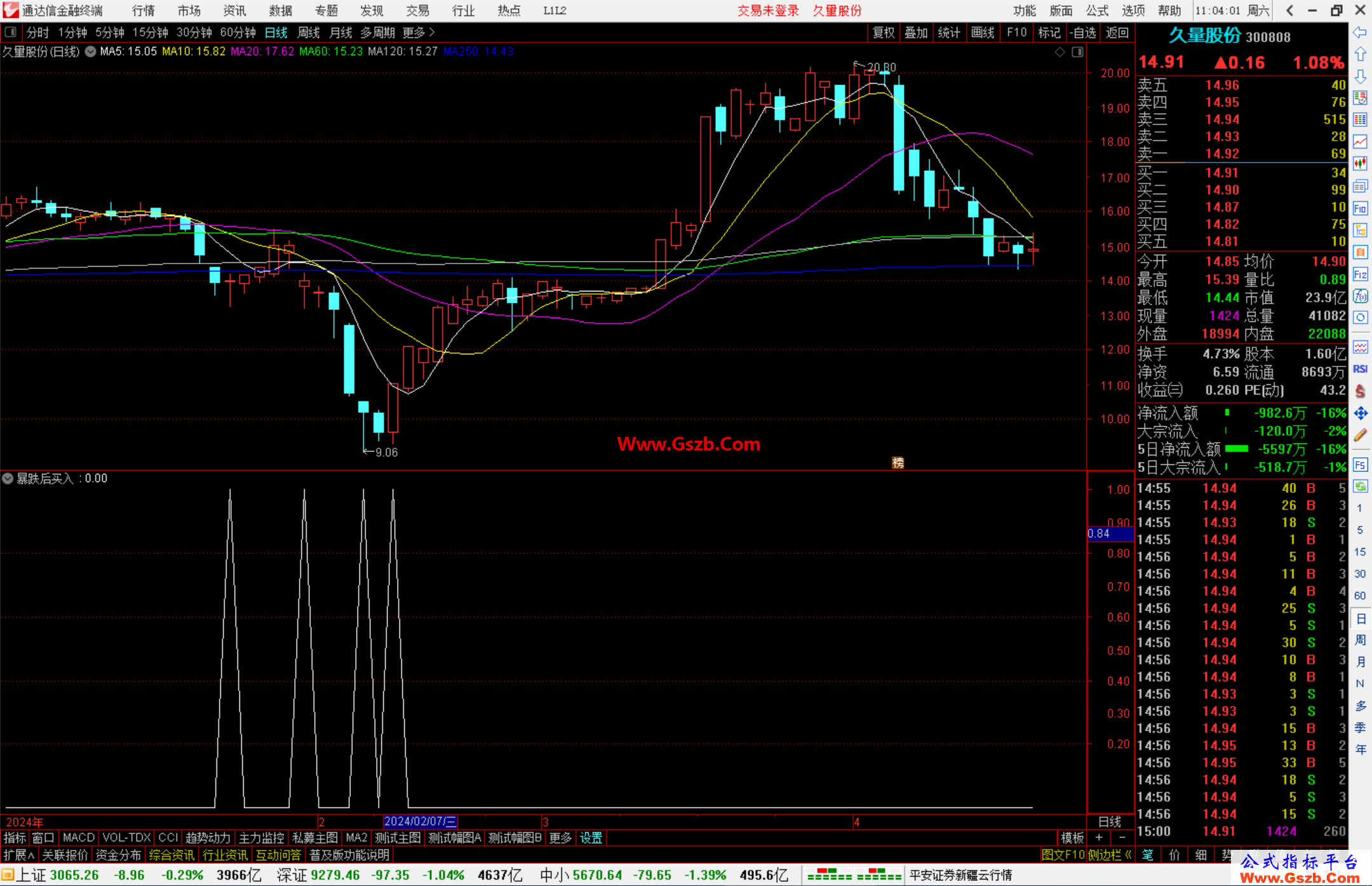
Task: Click the wavy lines indicator icon in sidebar
Action: coord(1360,347)
